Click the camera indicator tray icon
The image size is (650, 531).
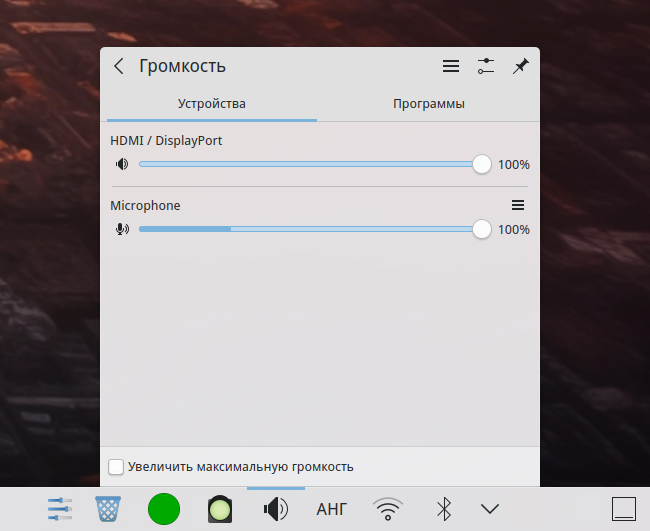220,509
